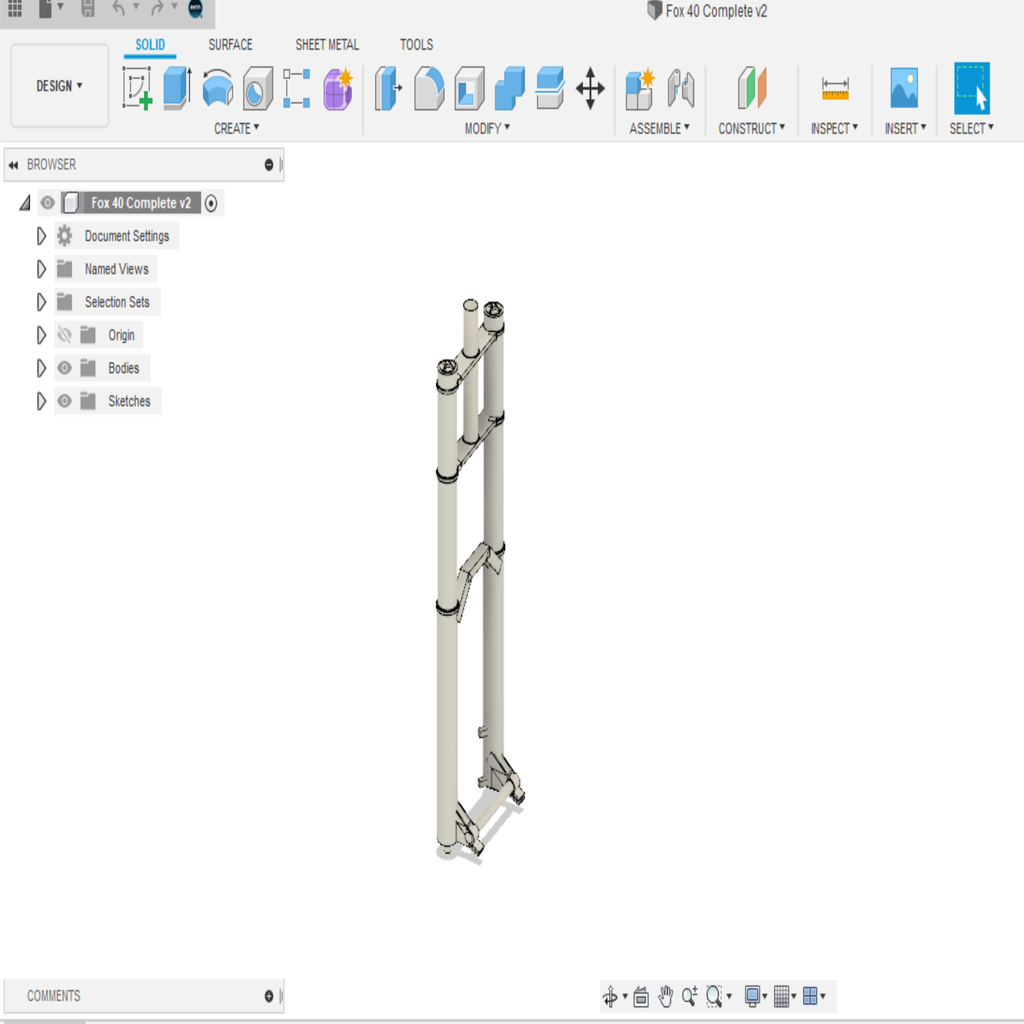The image size is (1024, 1024).
Task: Activate the Fox 40 Complete v2 radio button
Action: click(x=211, y=203)
